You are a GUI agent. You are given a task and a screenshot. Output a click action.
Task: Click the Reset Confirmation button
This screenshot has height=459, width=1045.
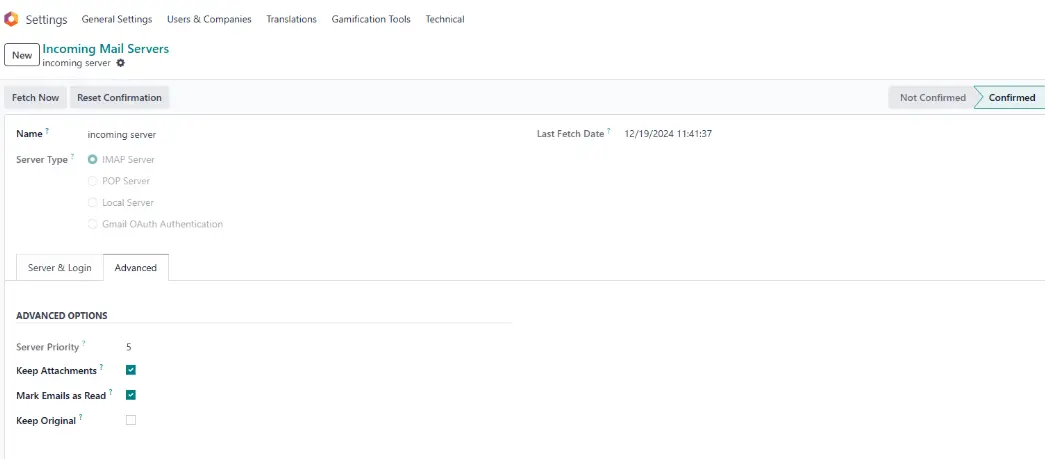coord(119,98)
